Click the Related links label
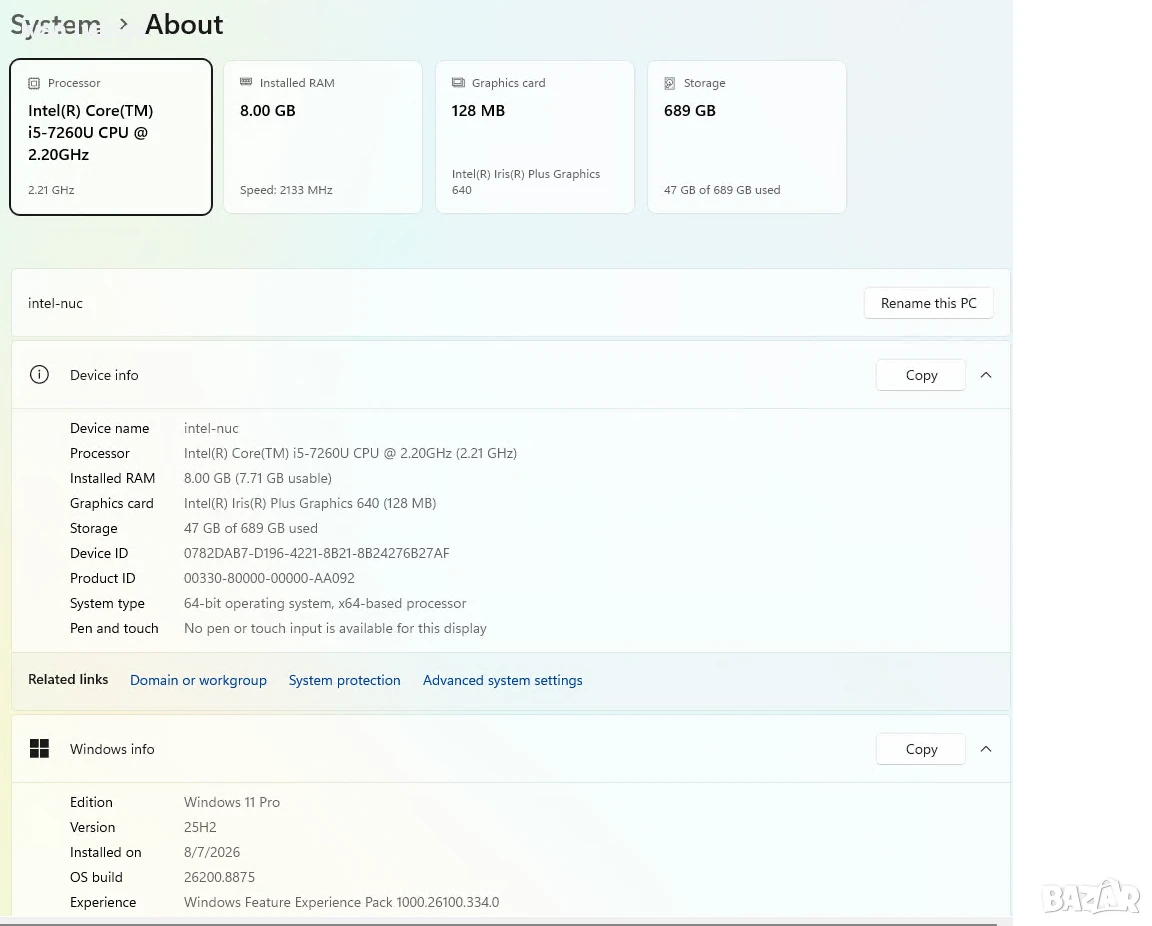 coord(68,679)
